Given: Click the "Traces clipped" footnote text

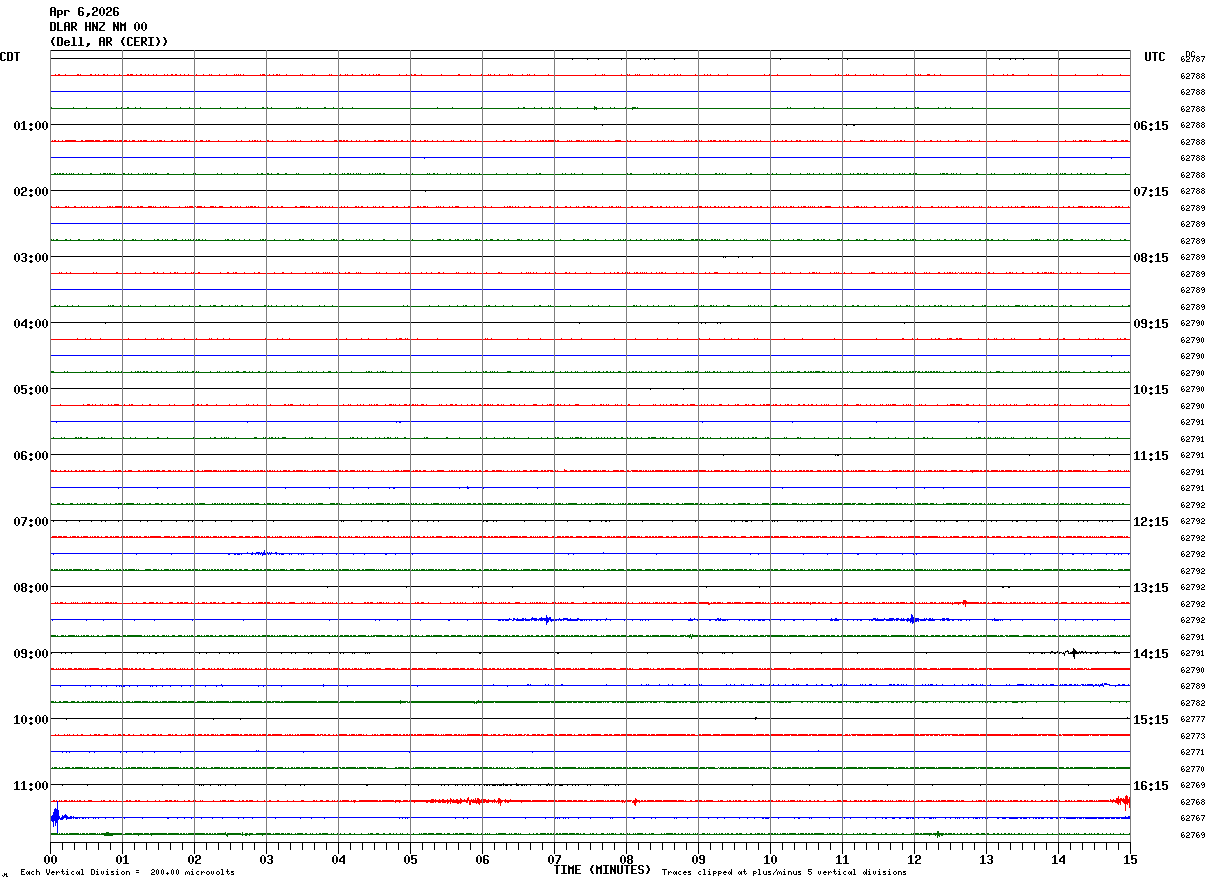Looking at the screenshot, I should click(x=784, y=873).
